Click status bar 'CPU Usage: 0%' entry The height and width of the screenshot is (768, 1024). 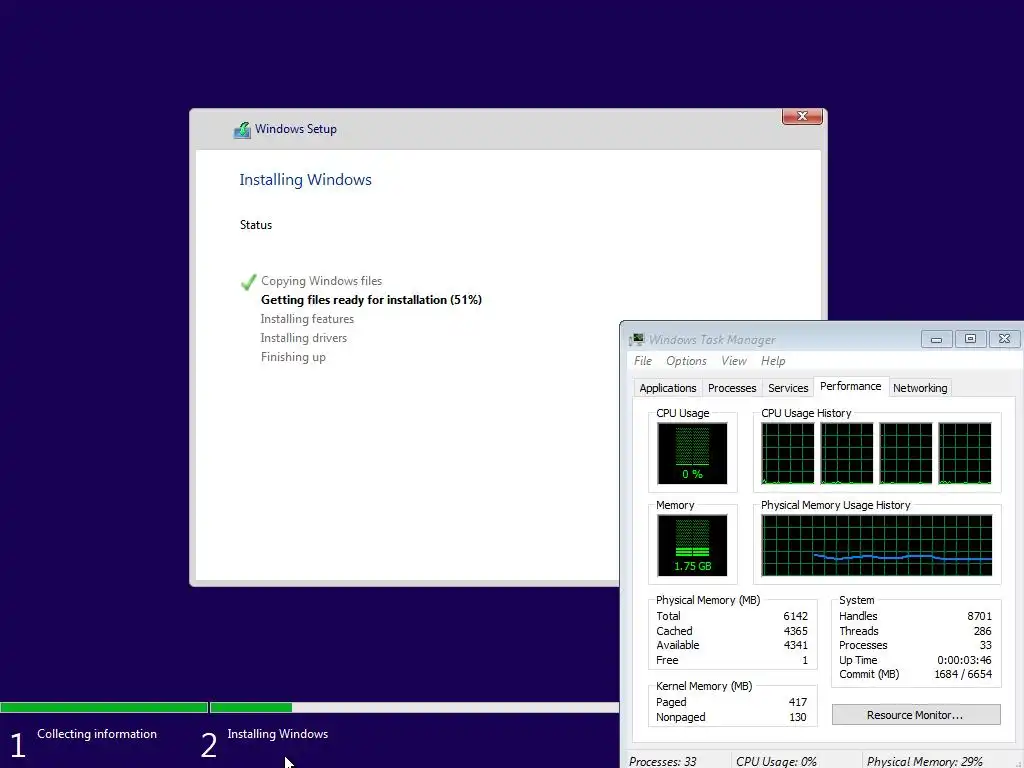[776, 761]
